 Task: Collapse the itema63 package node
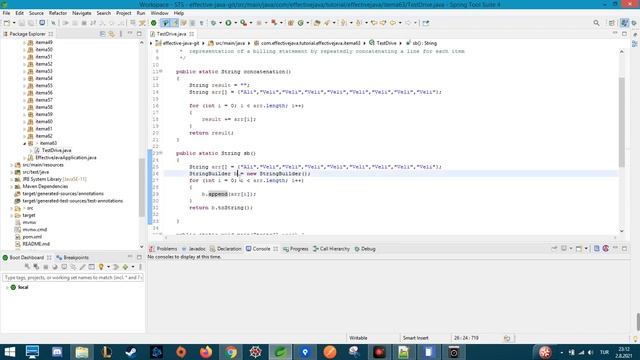click(x=24, y=143)
